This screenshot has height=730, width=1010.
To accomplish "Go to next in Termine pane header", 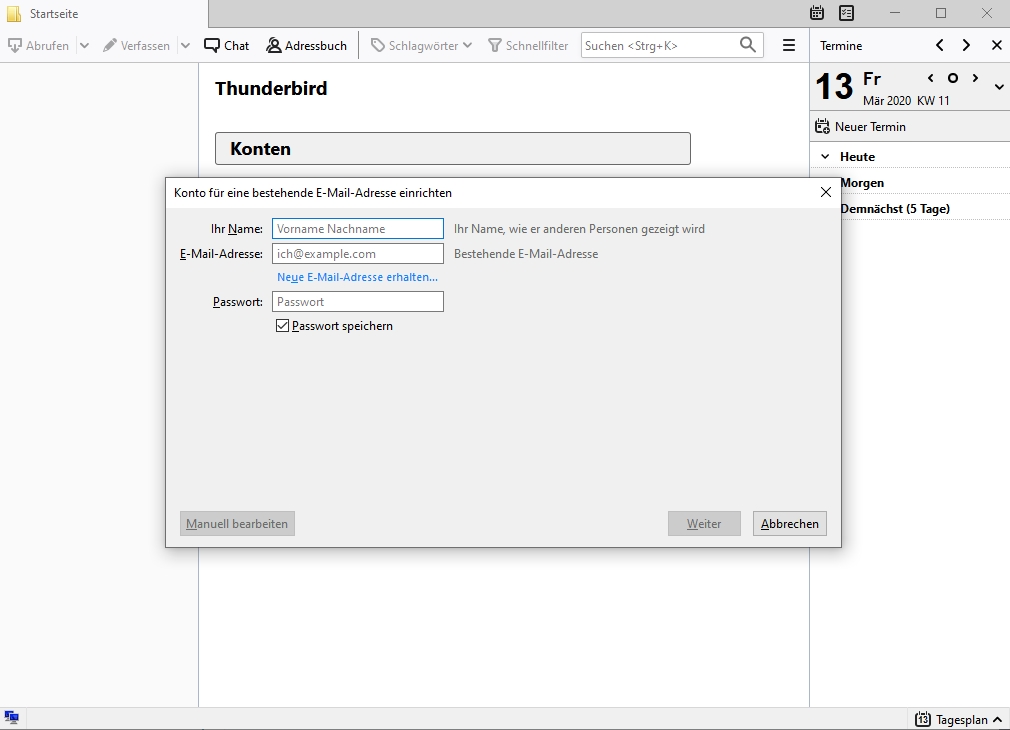I will click(x=966, y=45).
